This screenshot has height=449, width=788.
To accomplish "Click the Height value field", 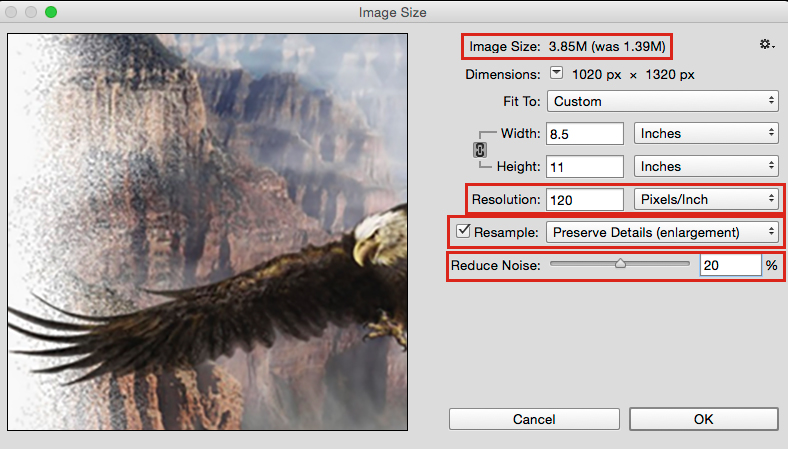I will click(584, 166).
